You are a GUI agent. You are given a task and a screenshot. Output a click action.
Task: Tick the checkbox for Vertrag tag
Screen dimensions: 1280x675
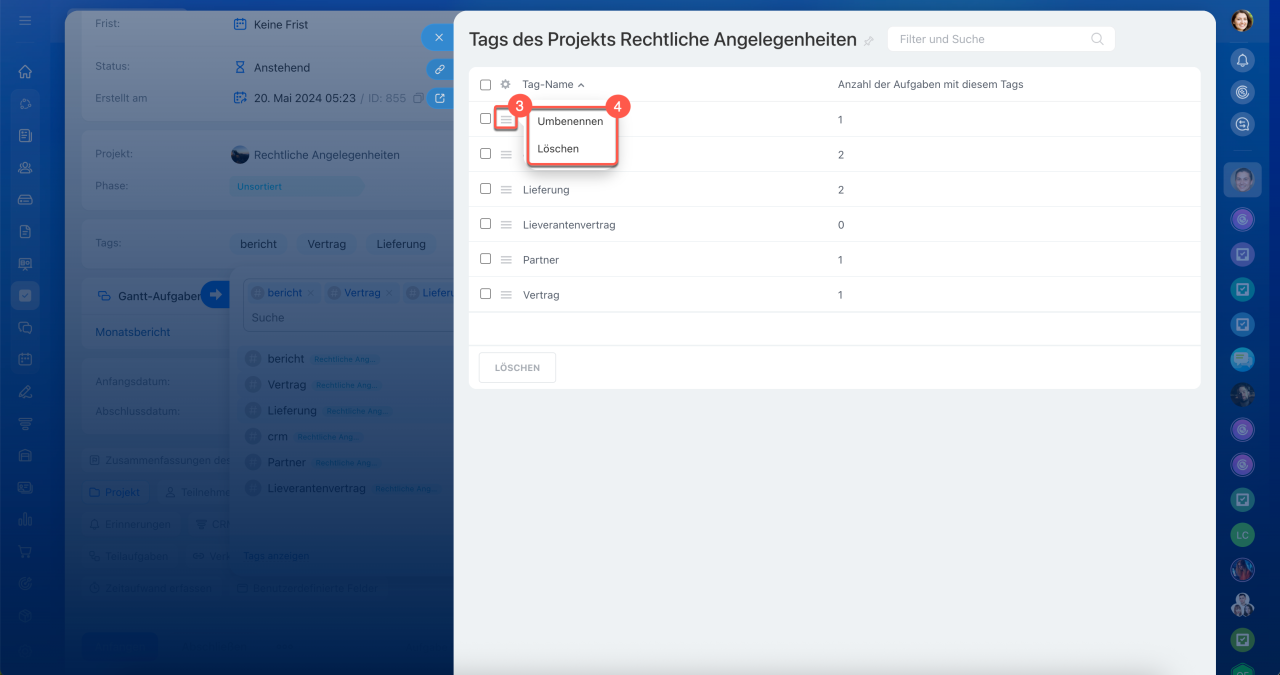tap(485, 294)
